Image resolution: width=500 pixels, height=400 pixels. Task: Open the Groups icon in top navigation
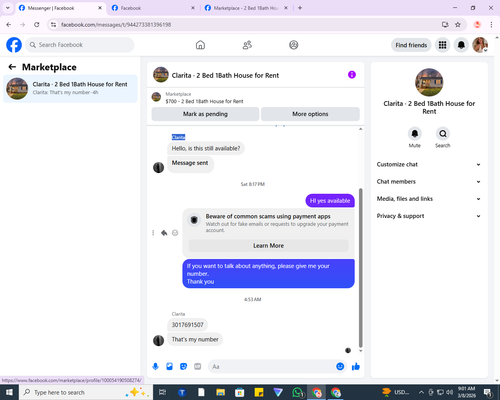[294, 45]
